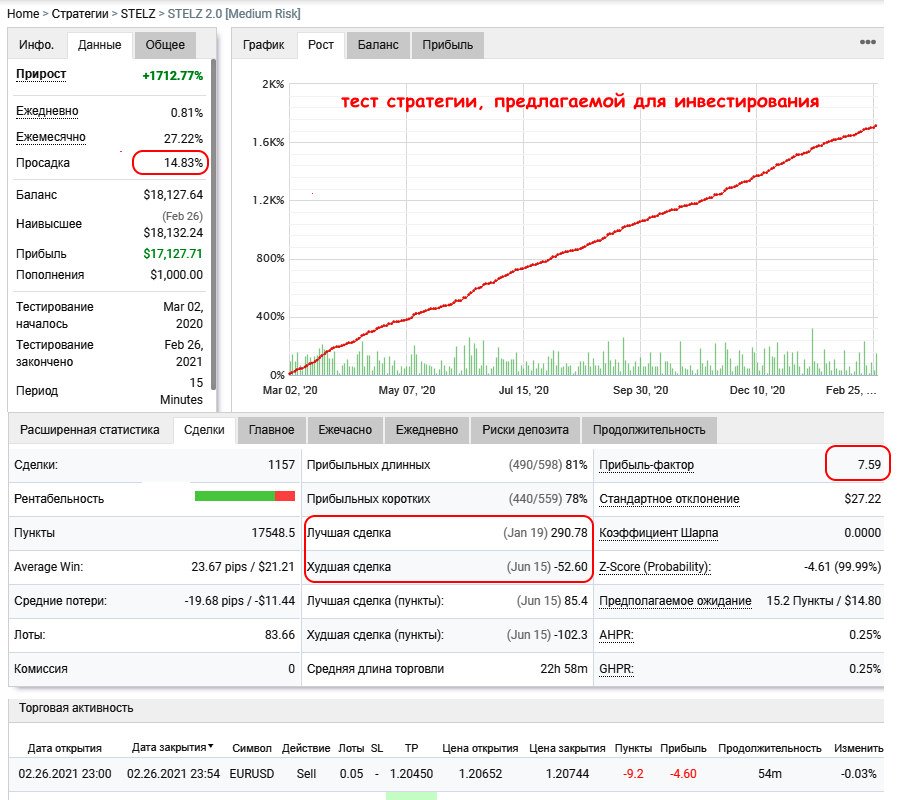Show the Ежечасно statistics tab
This screenshot has width=900, height=800.
pos(345,430)
